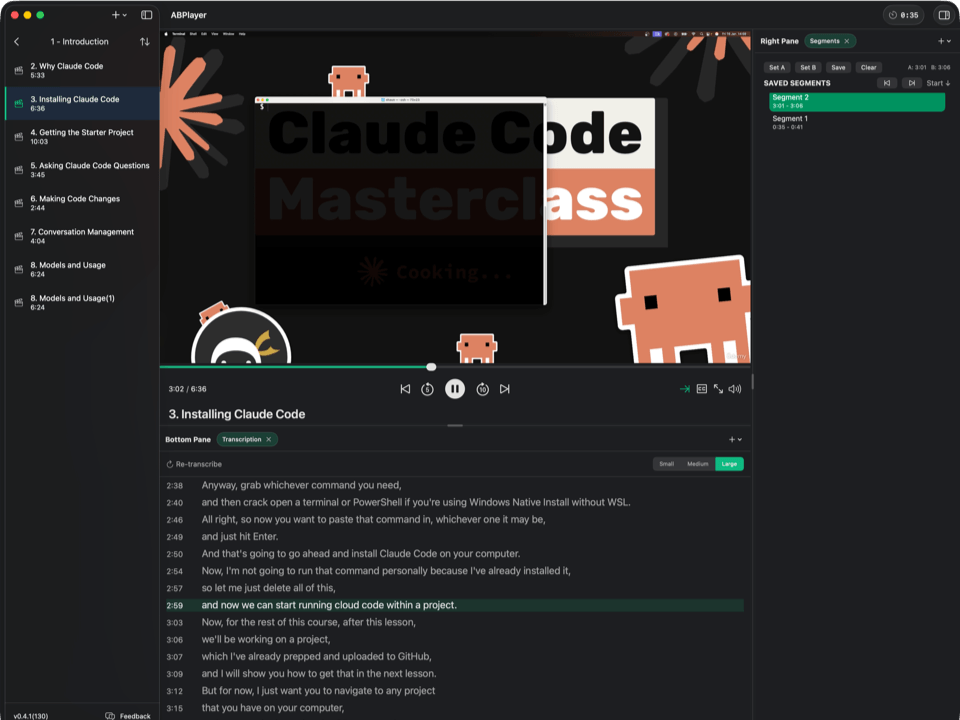
Task: Go back from the 1 - Introduction folder
Action: click(17, 42)
